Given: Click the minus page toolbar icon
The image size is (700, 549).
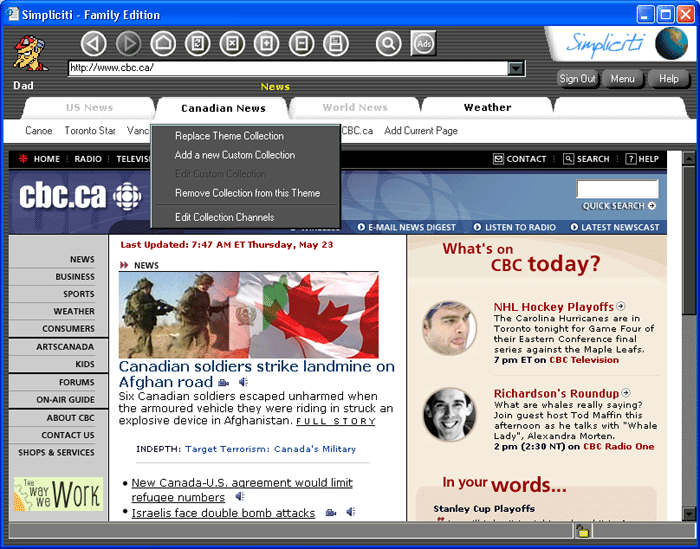Looking at the screenshot, I should [301, 43].
